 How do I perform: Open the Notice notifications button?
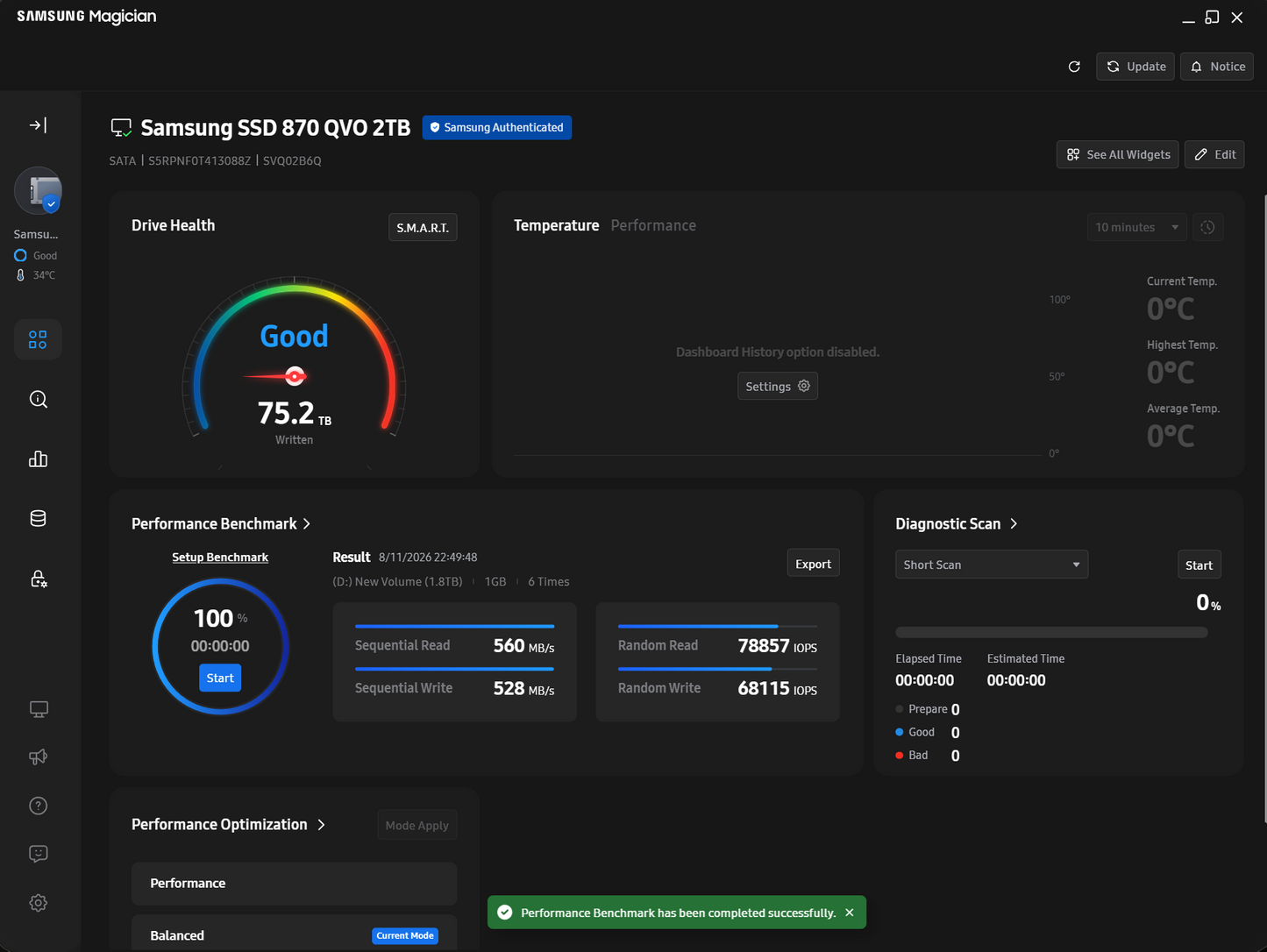(x=1217, y=67)
